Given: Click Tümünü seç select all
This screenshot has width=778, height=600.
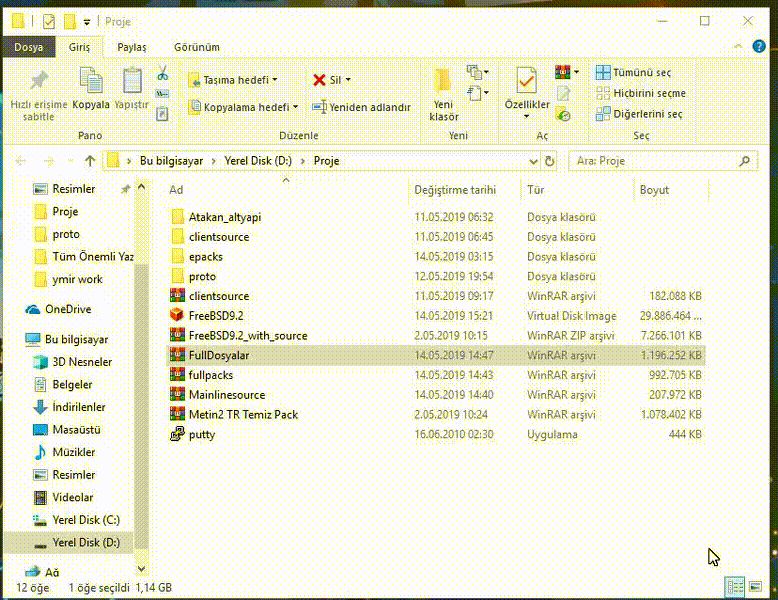Looking at the screenshot, I should (x=633, y=72).
